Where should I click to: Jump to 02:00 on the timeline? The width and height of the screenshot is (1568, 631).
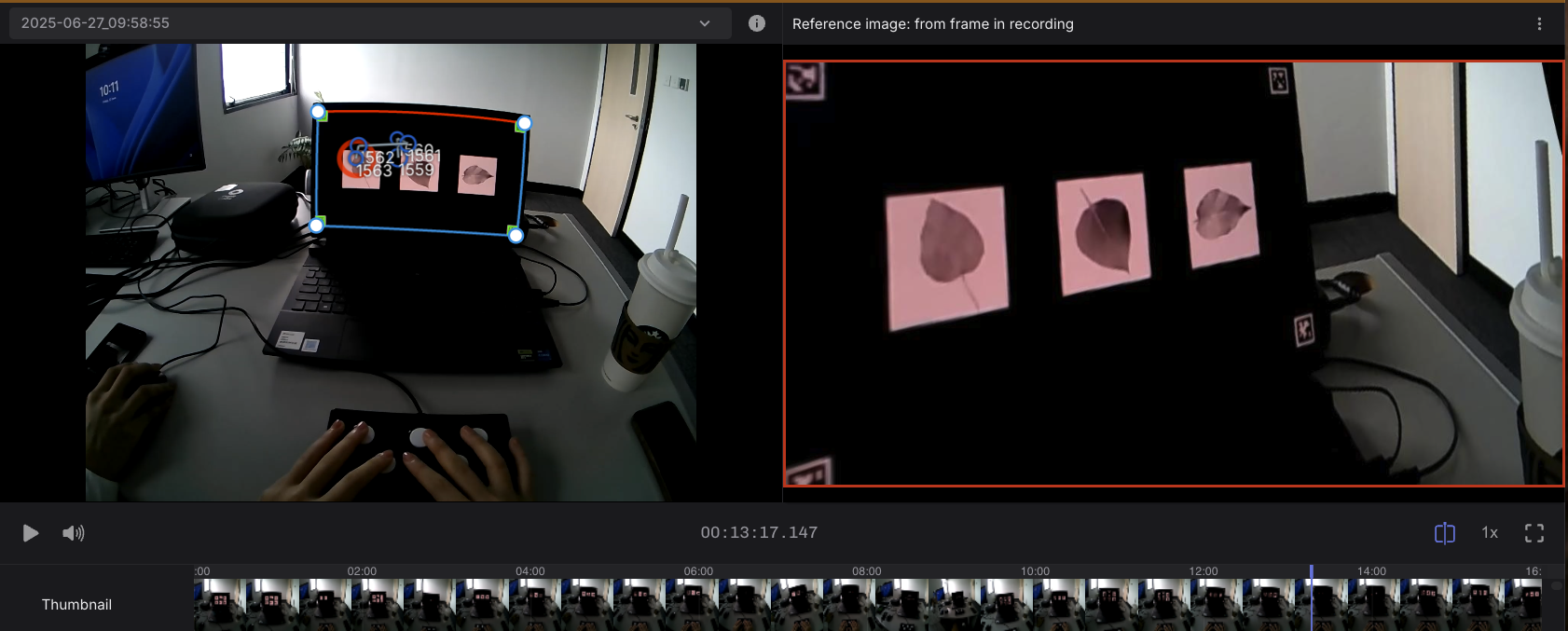click(362, 571)
